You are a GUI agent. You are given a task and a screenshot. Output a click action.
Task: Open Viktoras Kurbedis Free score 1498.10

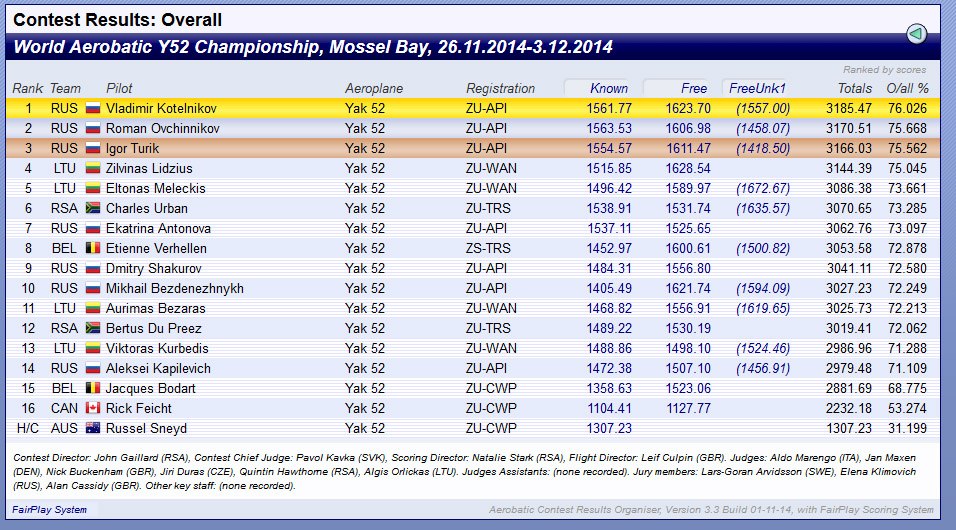(x=688, y=348)
